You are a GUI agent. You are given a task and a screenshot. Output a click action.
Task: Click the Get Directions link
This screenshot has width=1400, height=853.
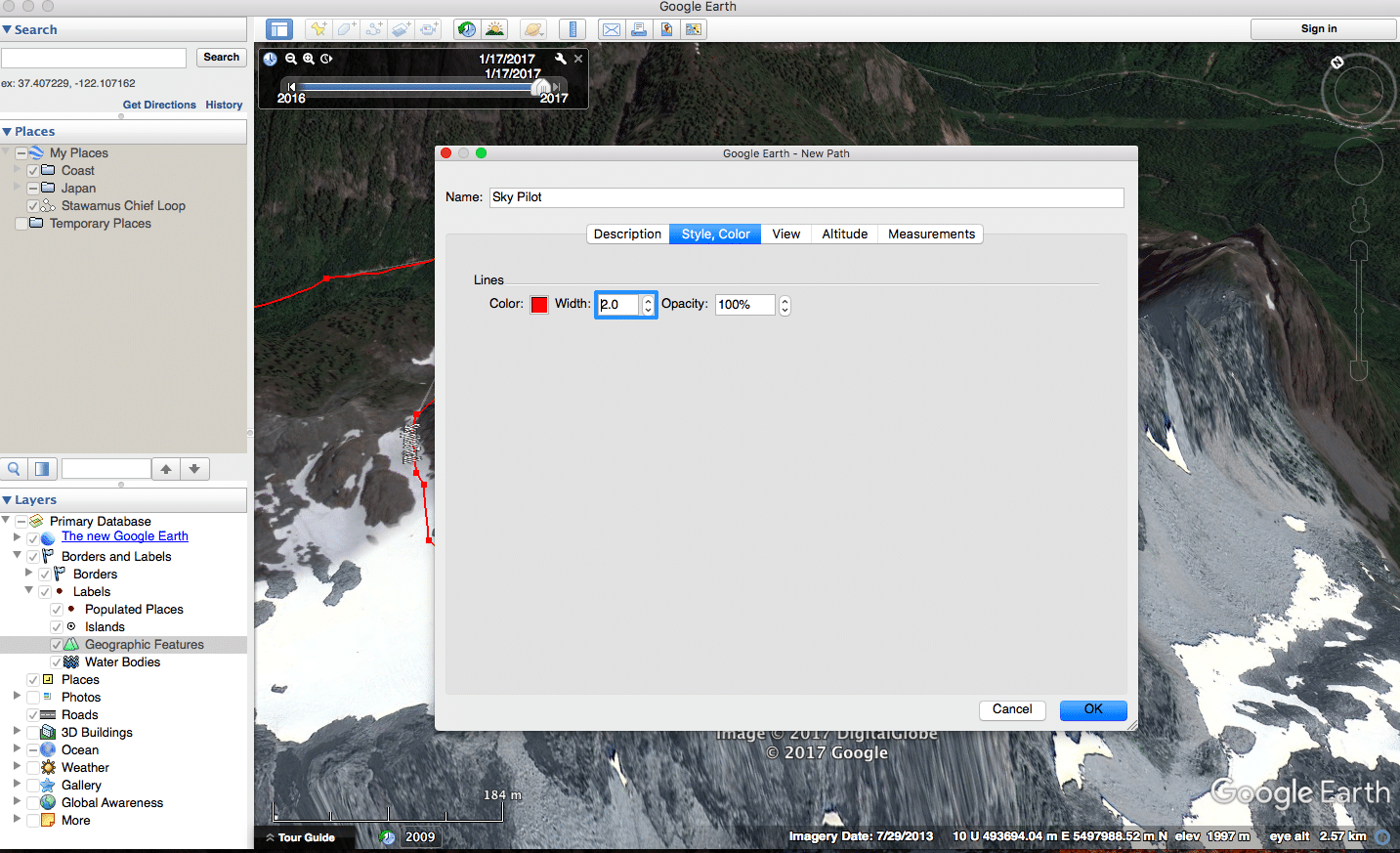159,105
